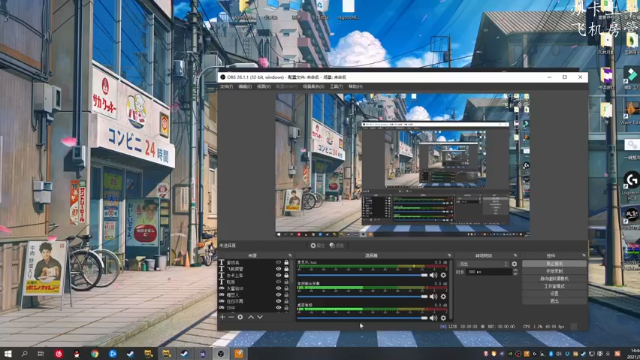
Task: Mute the Mic/Aux channel speaker icon
Action: tap(433, 275)
